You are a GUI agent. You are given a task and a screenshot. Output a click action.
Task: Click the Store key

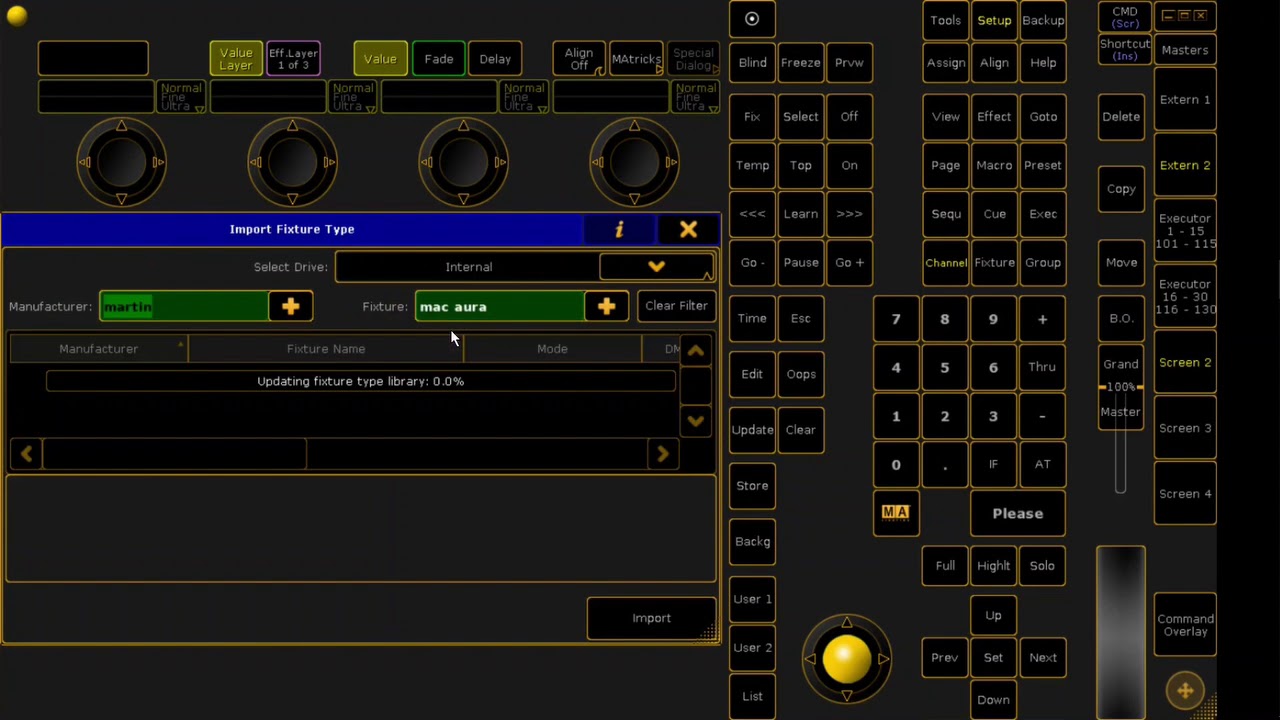pyautogui.click(x=752, y=486)
